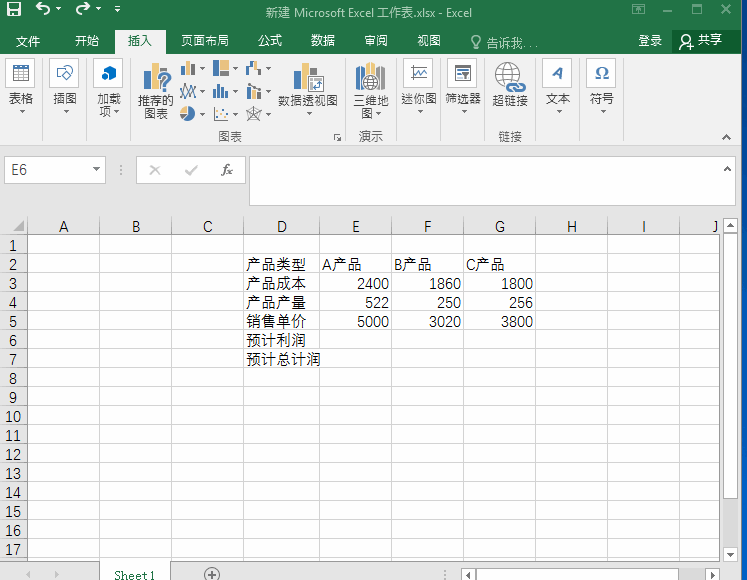Open the 符号 symbols dropdown

[x=601, y=89]
